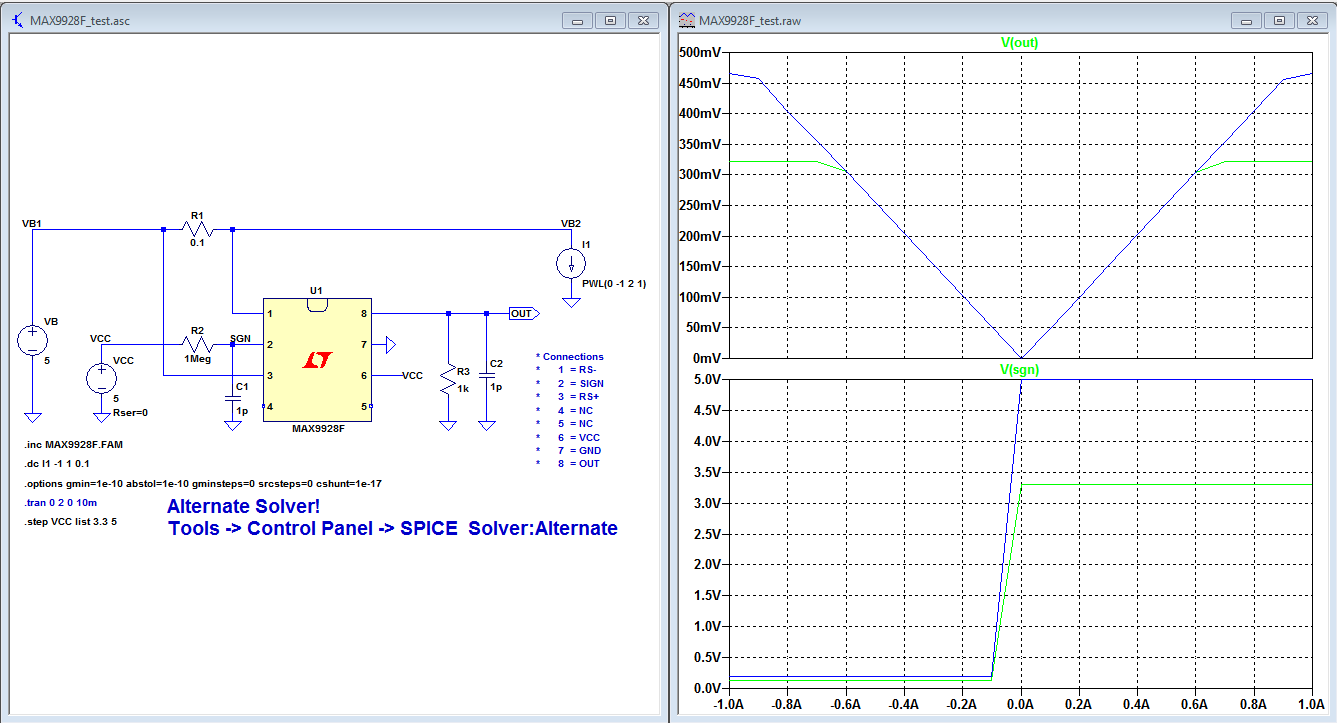This screenshot has height=723, width=1337.
Task: Click the VB1 net label
Action: tap(32, 223)
